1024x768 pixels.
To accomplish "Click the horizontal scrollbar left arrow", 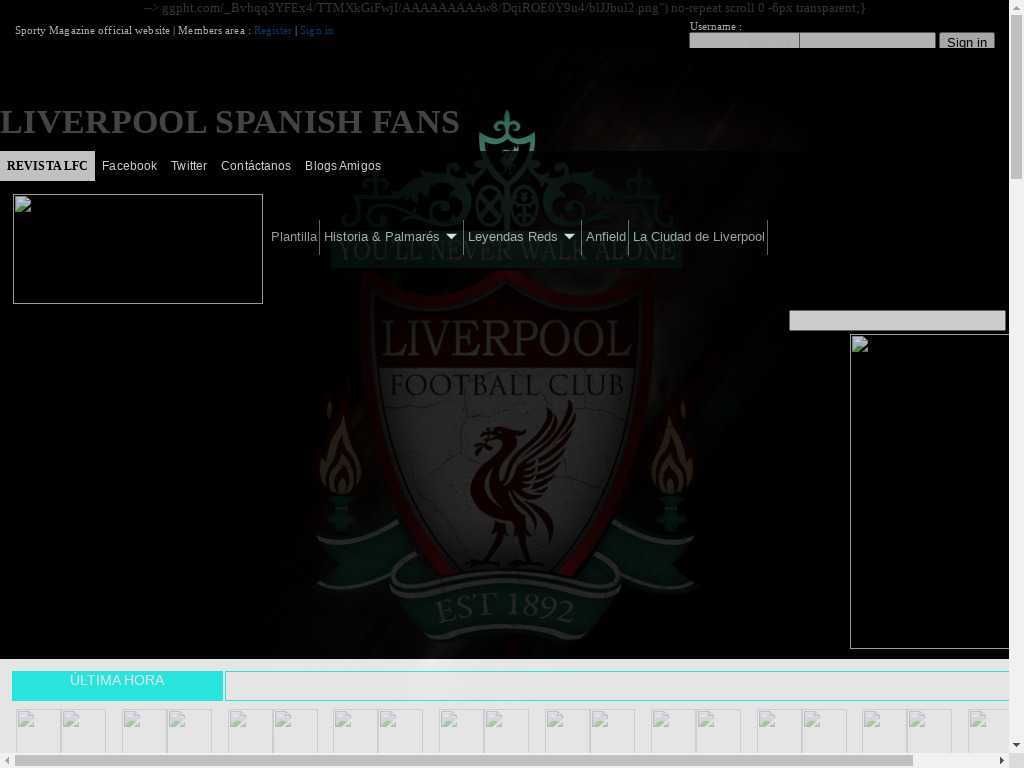I will pos(7,760).
